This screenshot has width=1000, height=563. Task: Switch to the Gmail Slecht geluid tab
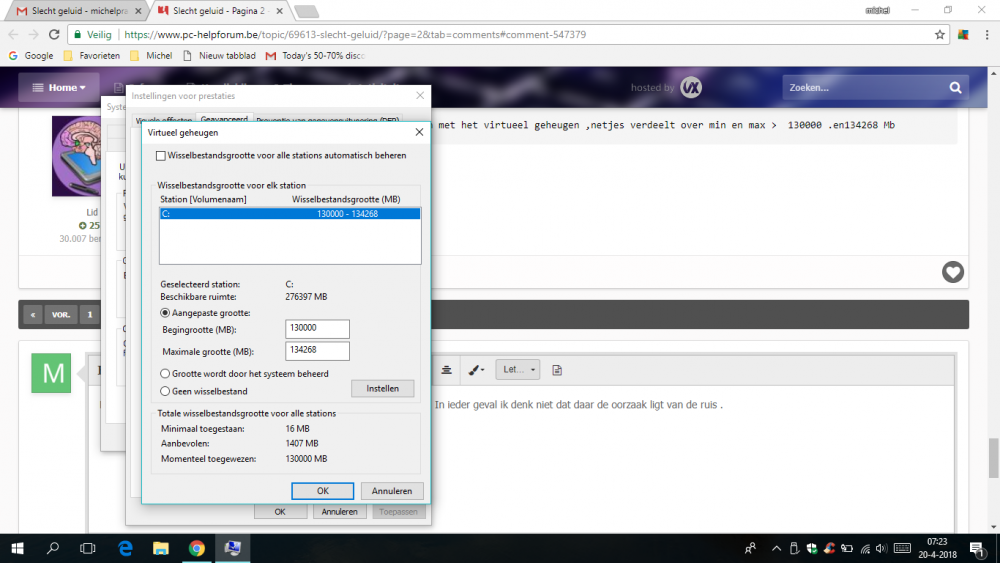(77, 11)
